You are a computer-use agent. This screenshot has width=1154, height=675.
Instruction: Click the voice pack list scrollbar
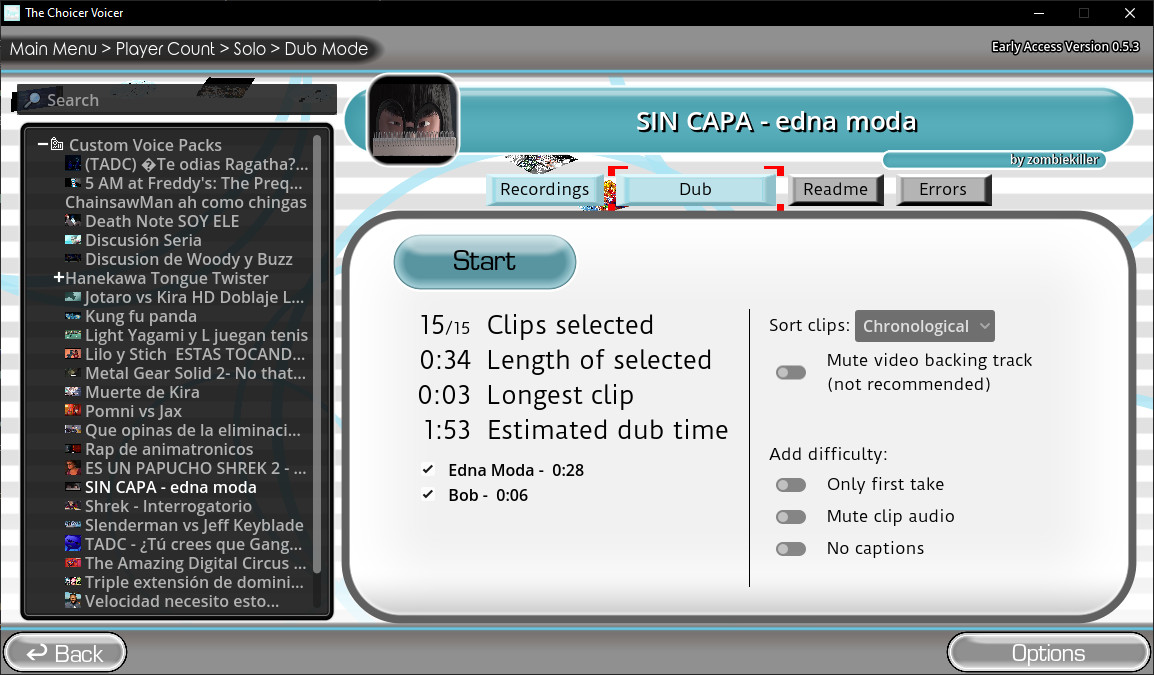317,353
